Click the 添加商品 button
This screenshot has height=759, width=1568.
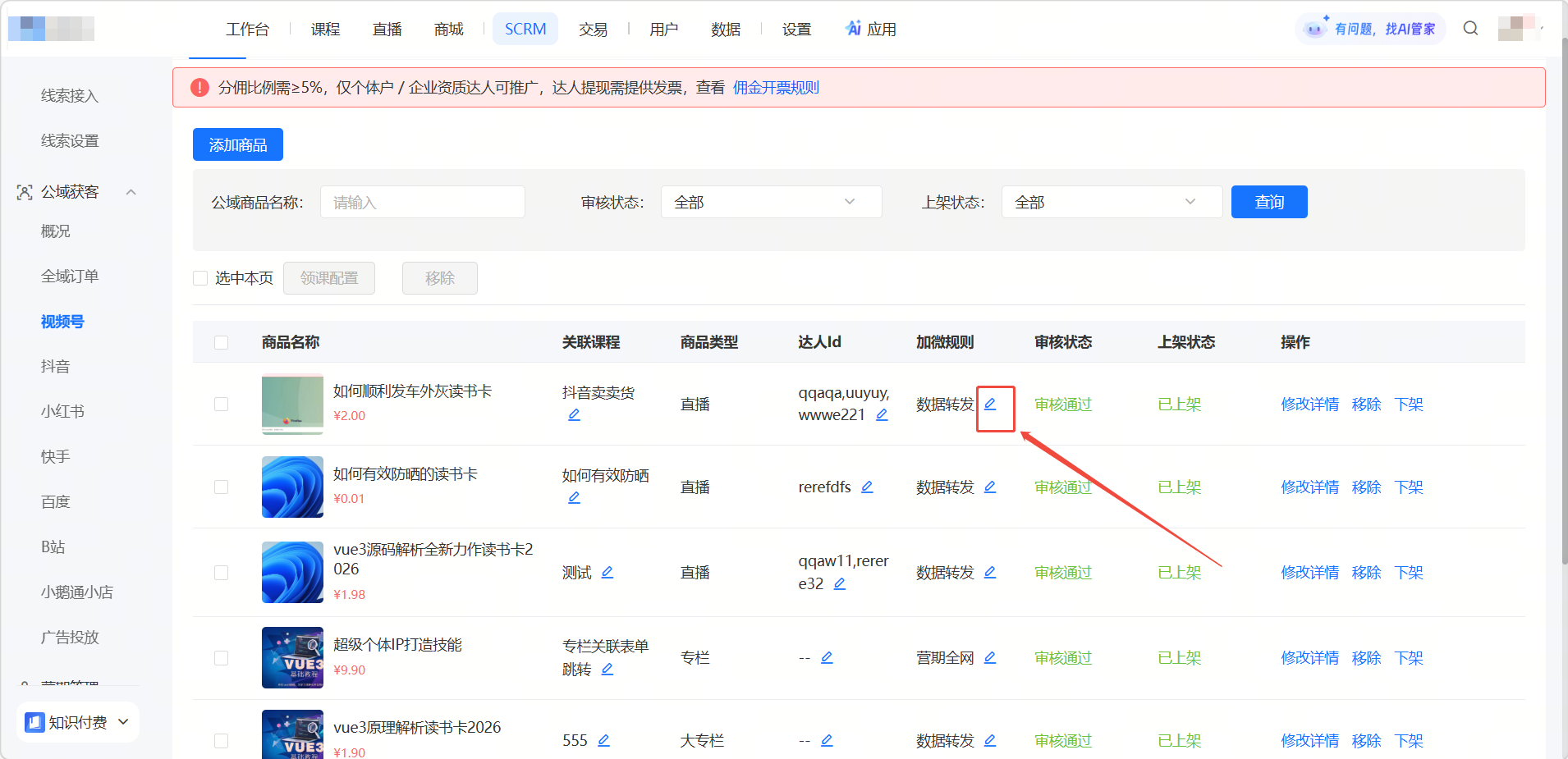(x=238, y=144)
